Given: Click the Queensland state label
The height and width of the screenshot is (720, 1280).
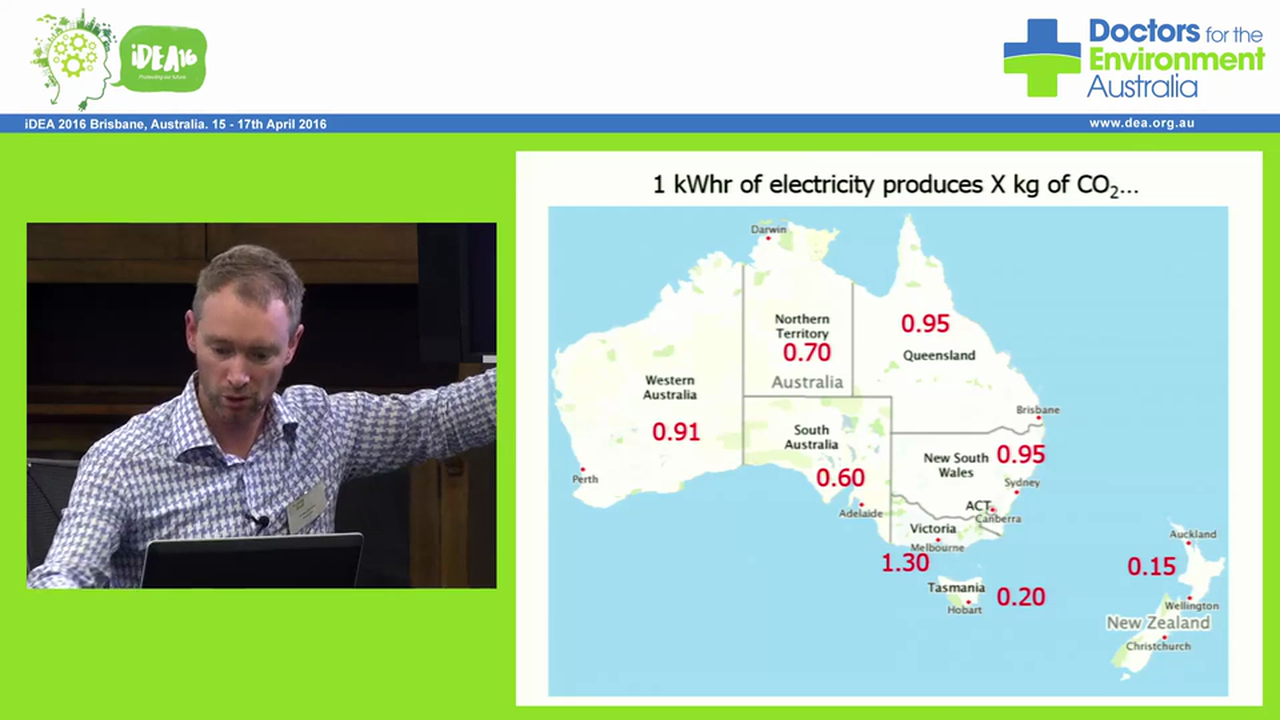Looking at the screenshot, I should coord(938,355).
